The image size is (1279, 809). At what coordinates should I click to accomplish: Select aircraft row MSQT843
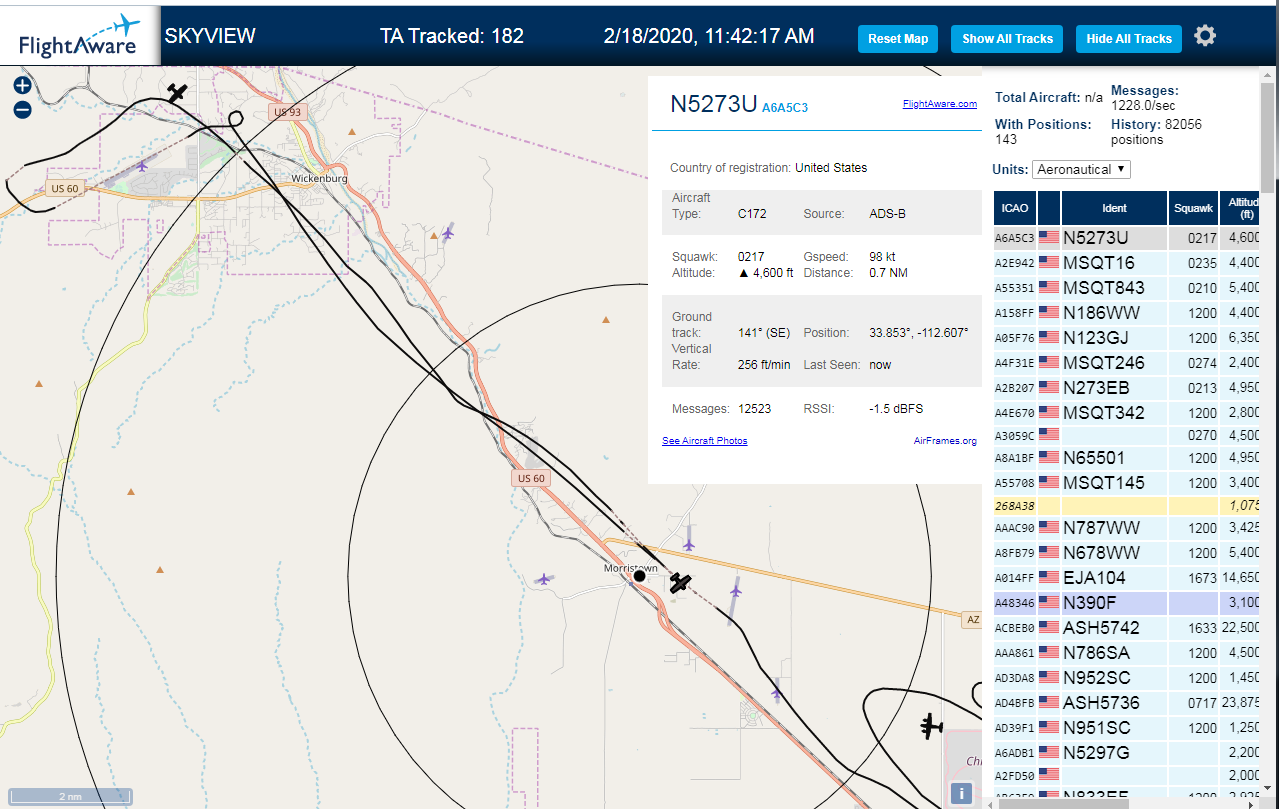(x=1127, y=288)
